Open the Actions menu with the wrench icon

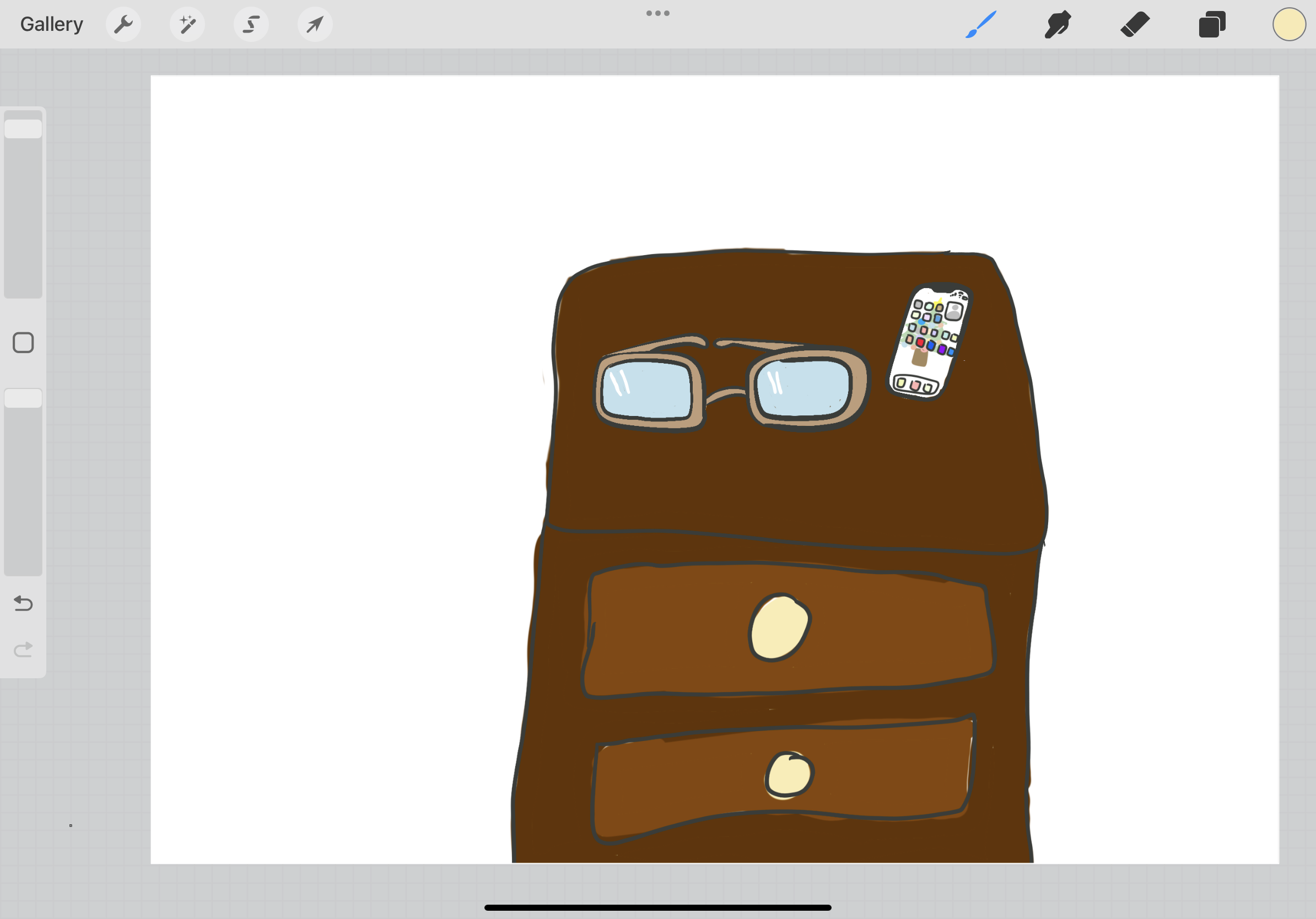tap(124, 24)
